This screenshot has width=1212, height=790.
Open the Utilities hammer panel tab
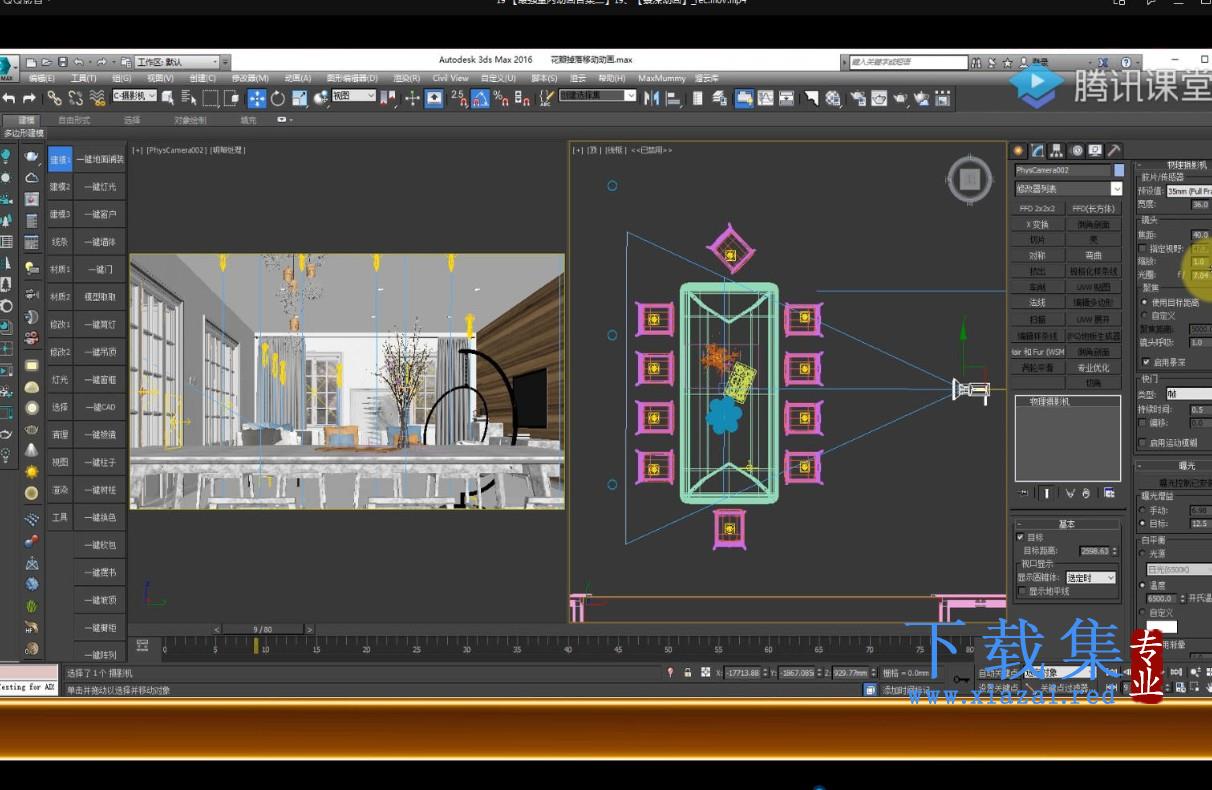click(x=1114, y=151)
